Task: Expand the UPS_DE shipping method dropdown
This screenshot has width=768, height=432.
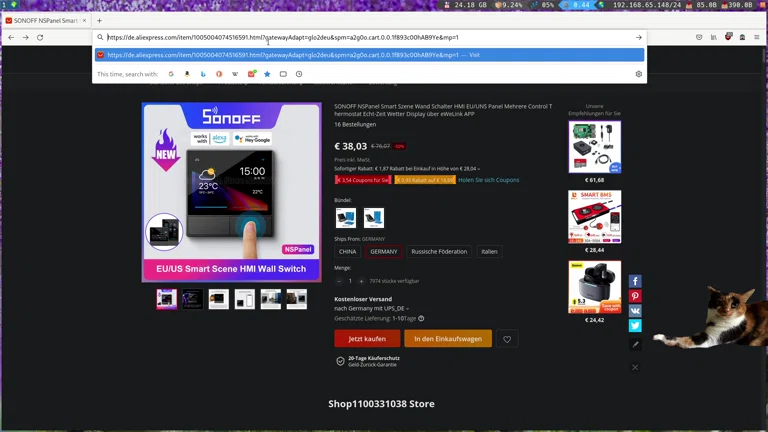Action: (408, 309)
